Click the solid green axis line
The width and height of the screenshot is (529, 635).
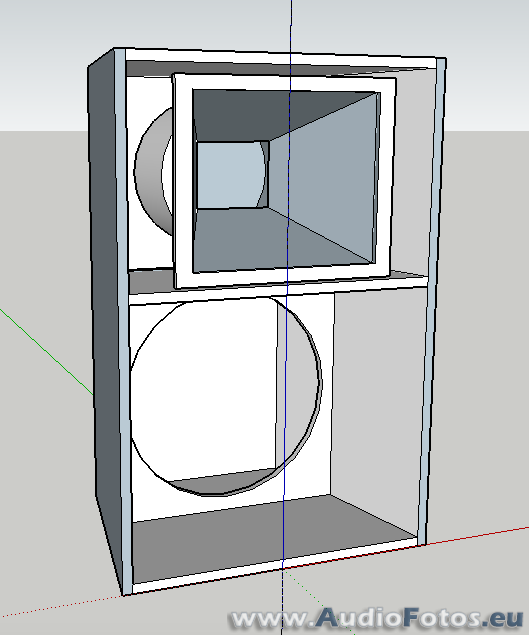[x=47, y=352]
